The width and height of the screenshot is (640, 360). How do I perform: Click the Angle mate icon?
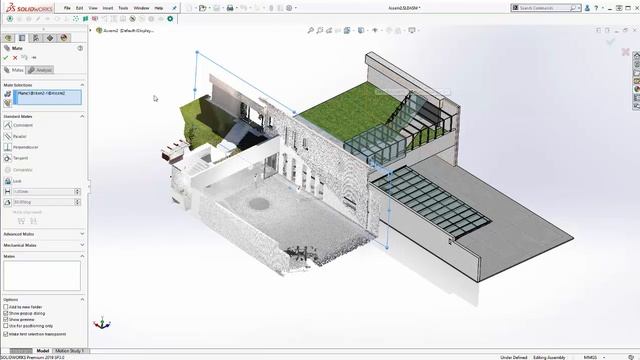tap(7, 202)
